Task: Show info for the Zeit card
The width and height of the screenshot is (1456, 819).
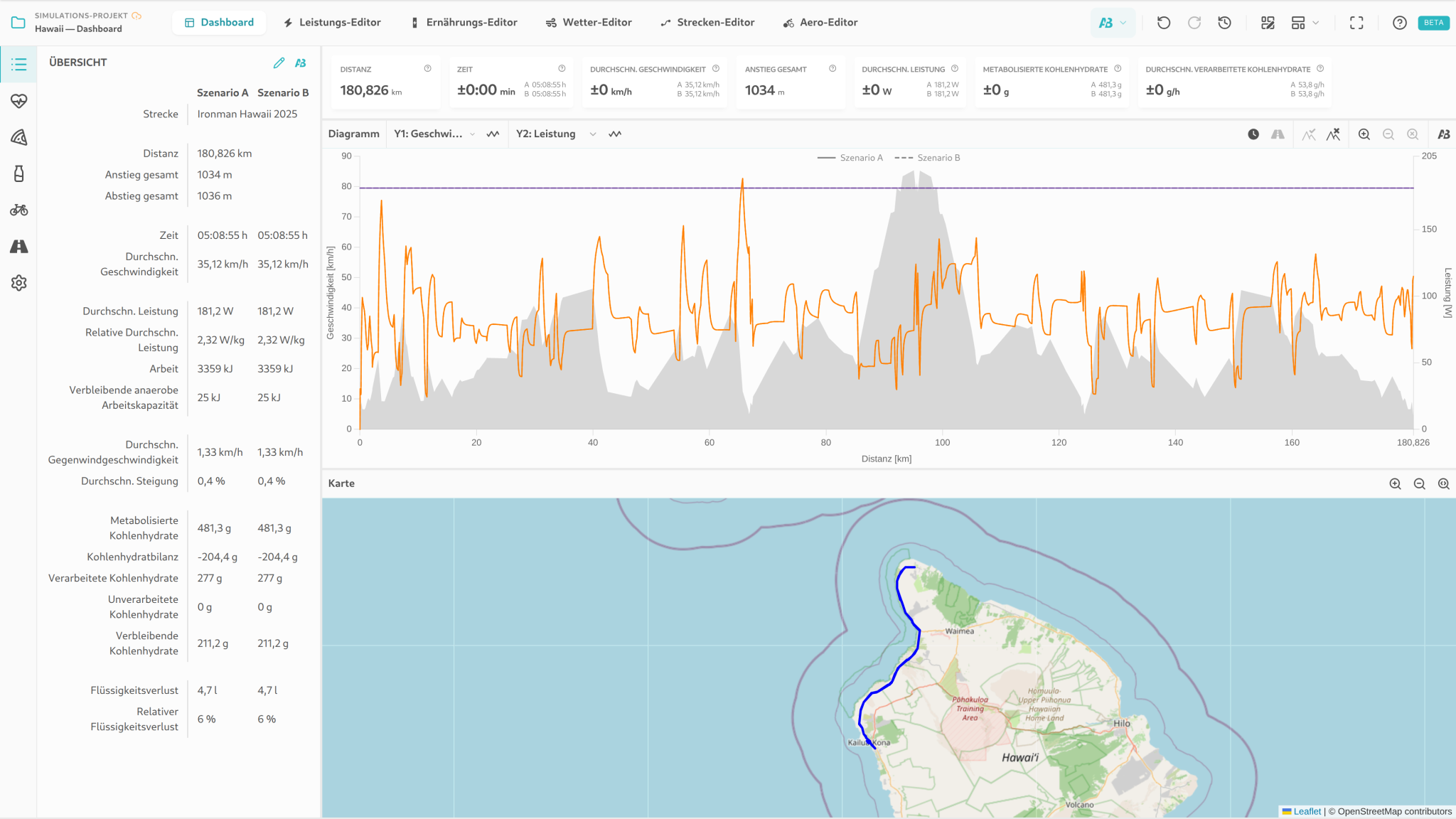Action: pos(562,69)
